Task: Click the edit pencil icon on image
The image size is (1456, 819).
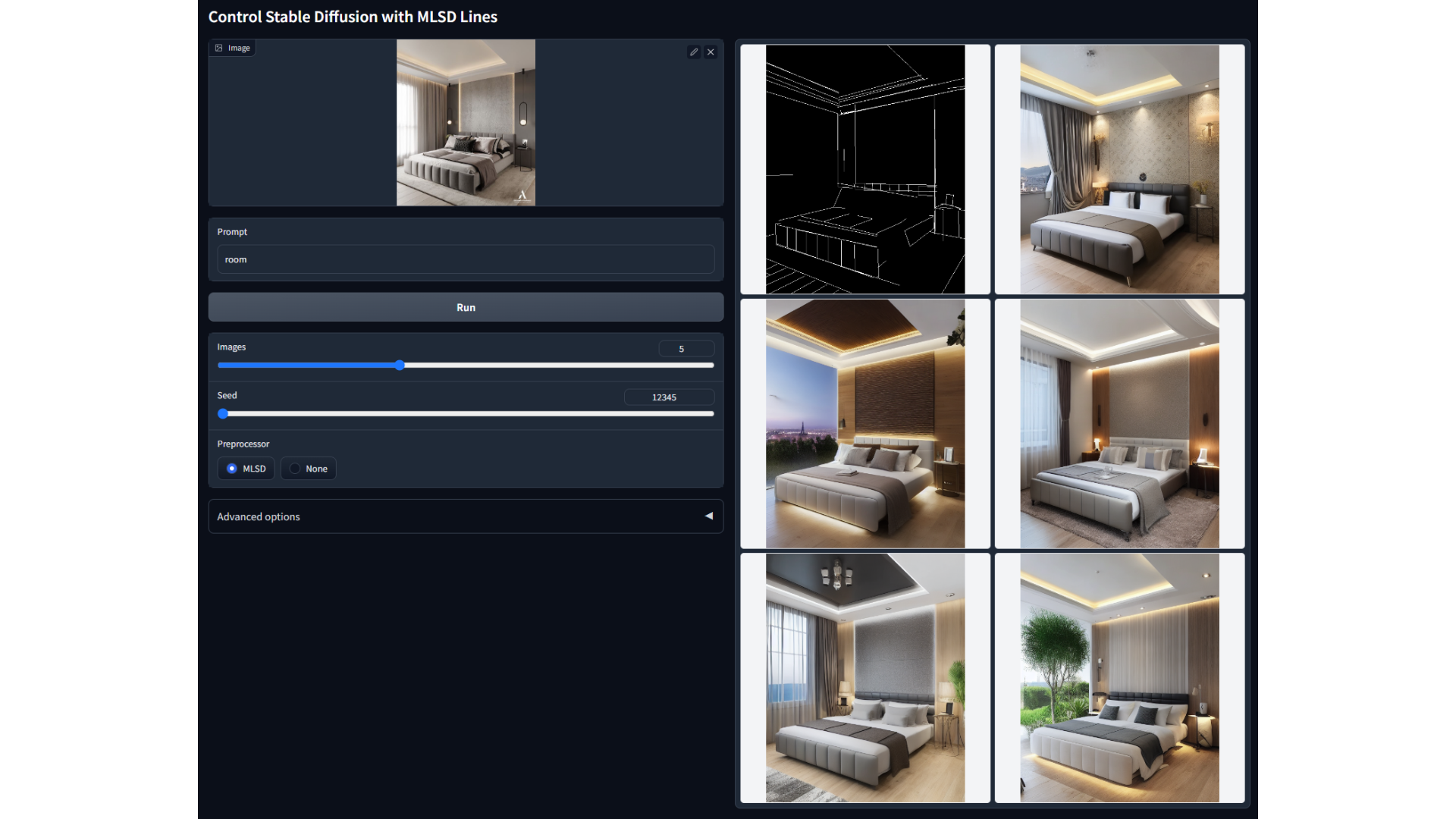Action: (x=693, y=52)
